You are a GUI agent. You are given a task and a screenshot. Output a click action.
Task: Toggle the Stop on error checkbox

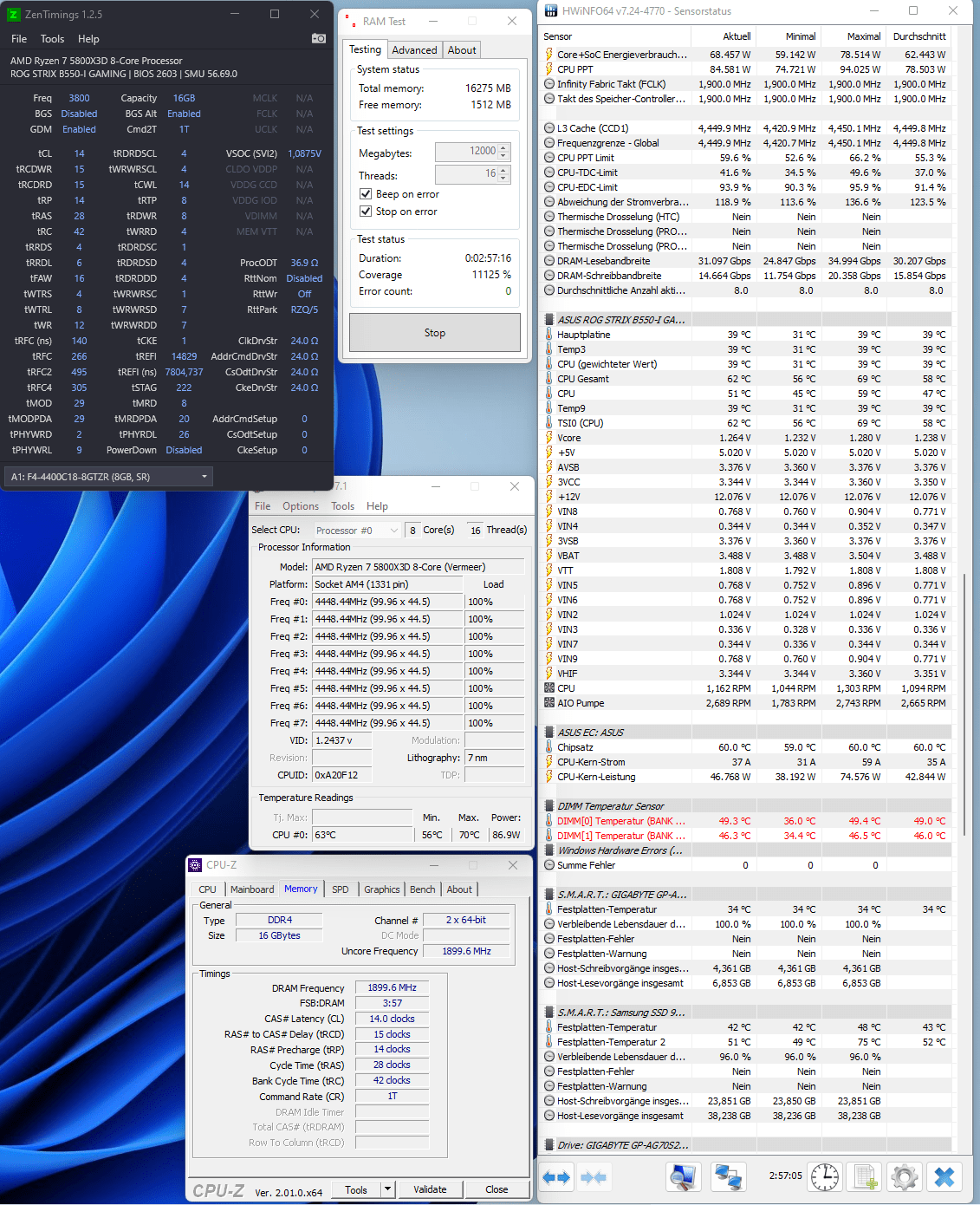(366, 212)
